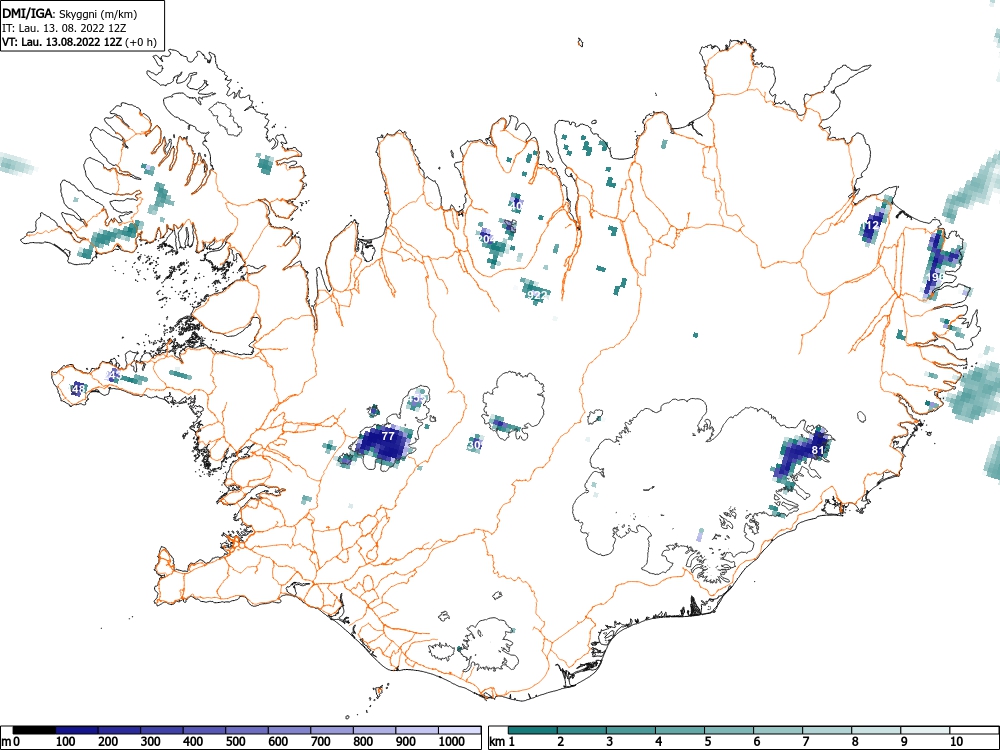Click the '40' visibility value in the north
Screen dimensions: 1000x750
coord(517,205)
